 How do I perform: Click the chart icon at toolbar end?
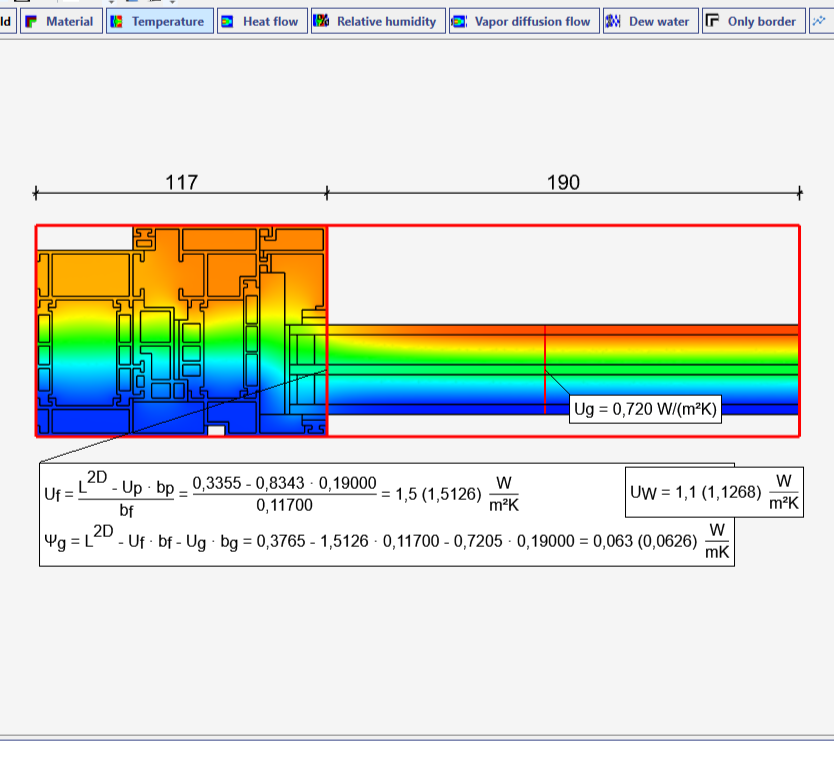(821, 21)
